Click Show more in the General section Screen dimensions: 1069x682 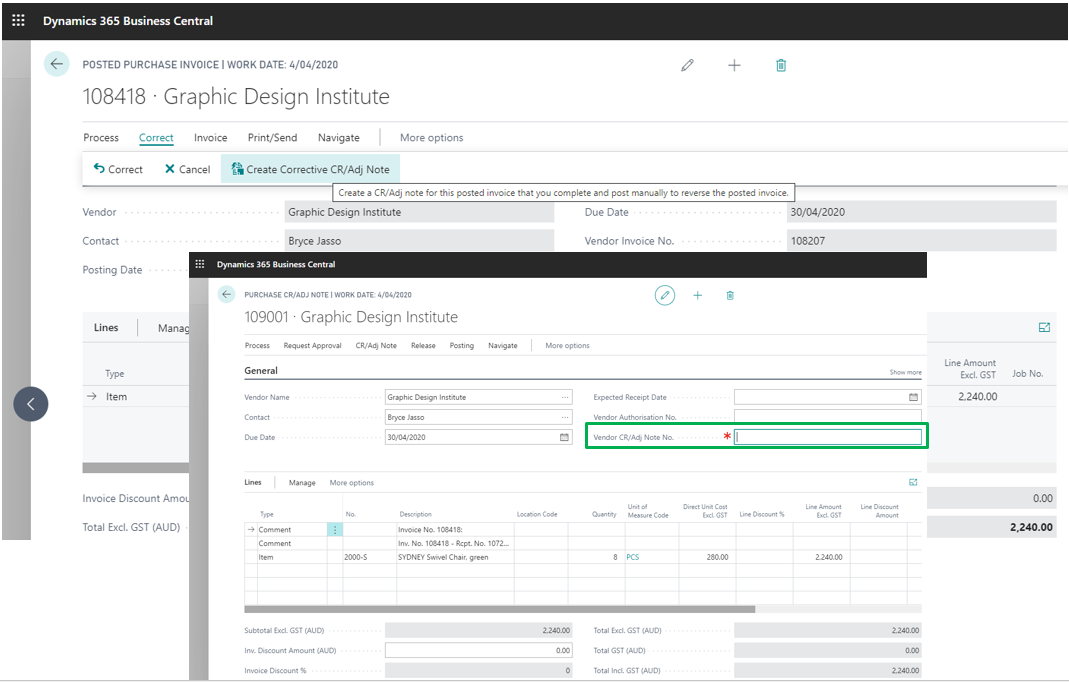point(905,372)
